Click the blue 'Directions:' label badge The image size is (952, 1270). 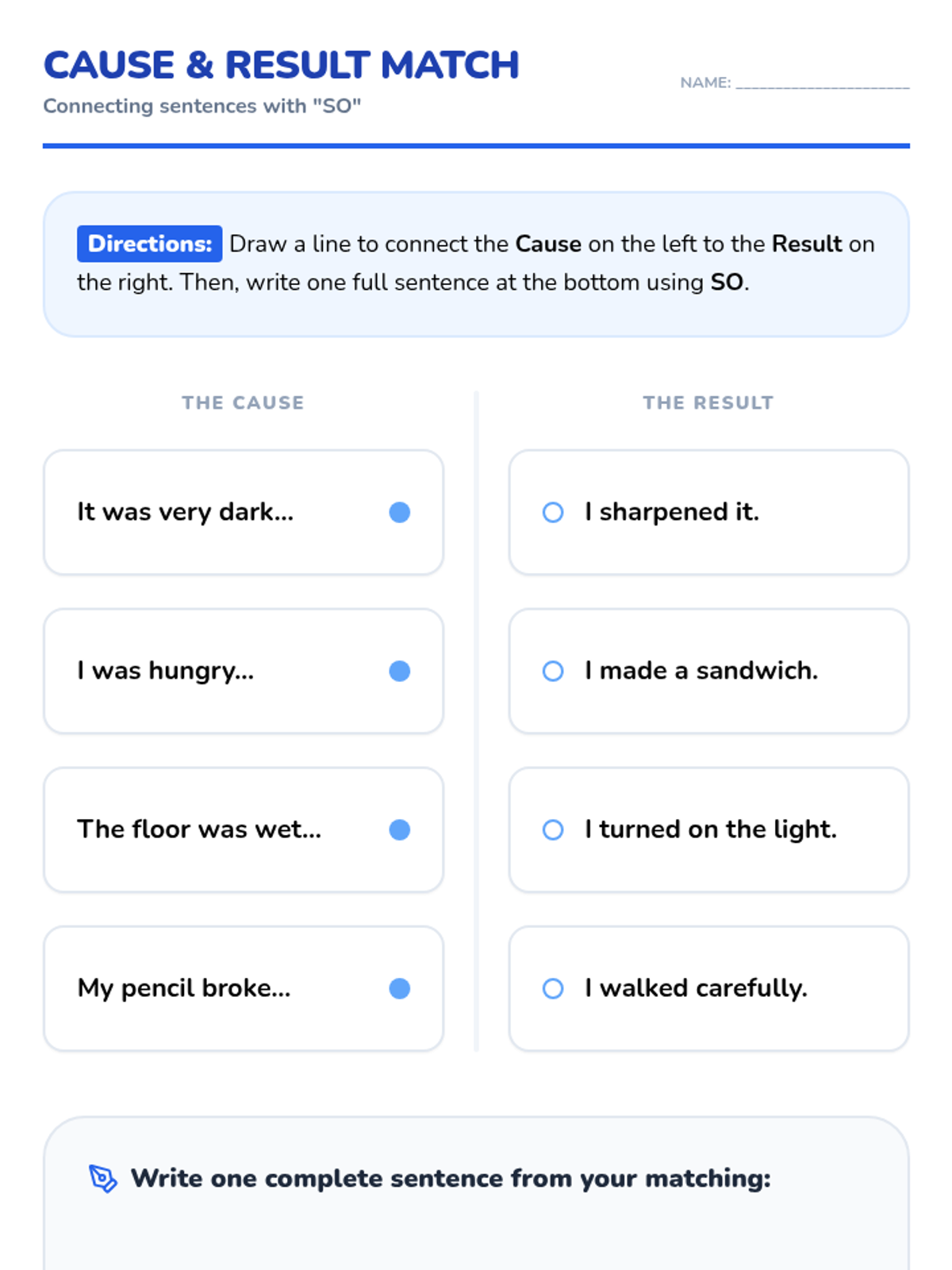coord(149,244)
